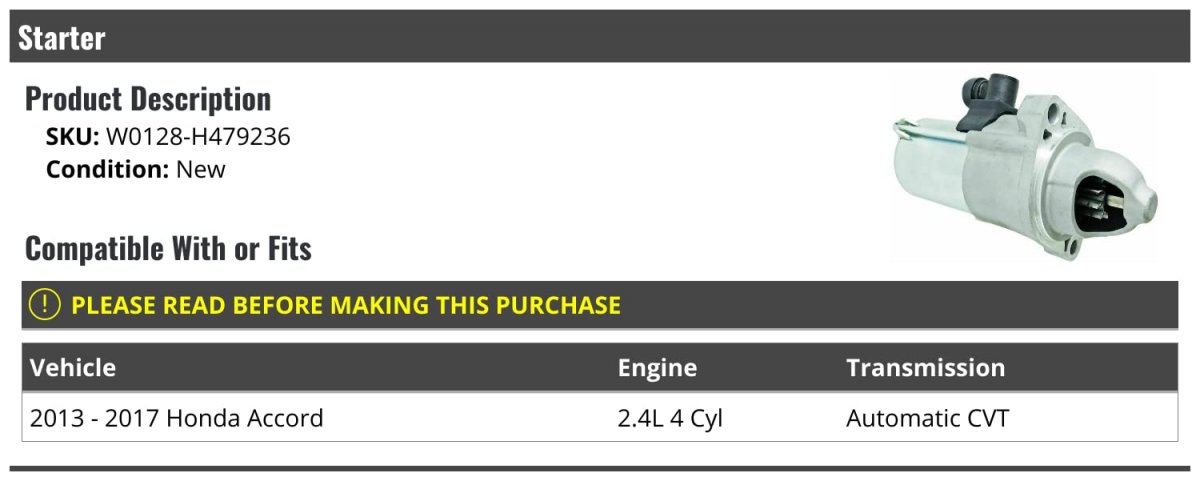Click the Engine column header
Screen dimensions: 1200x481
(657, 368)
